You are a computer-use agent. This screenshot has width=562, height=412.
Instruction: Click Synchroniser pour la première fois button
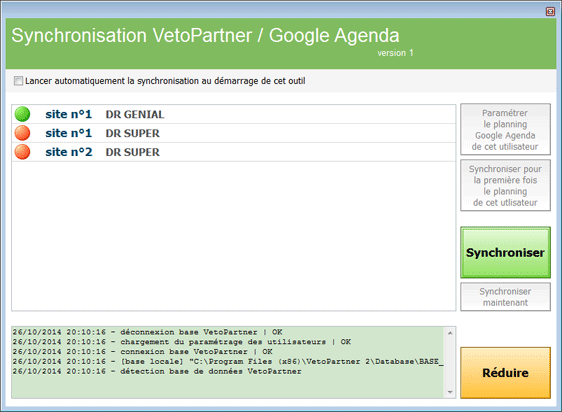coord(505,185)
